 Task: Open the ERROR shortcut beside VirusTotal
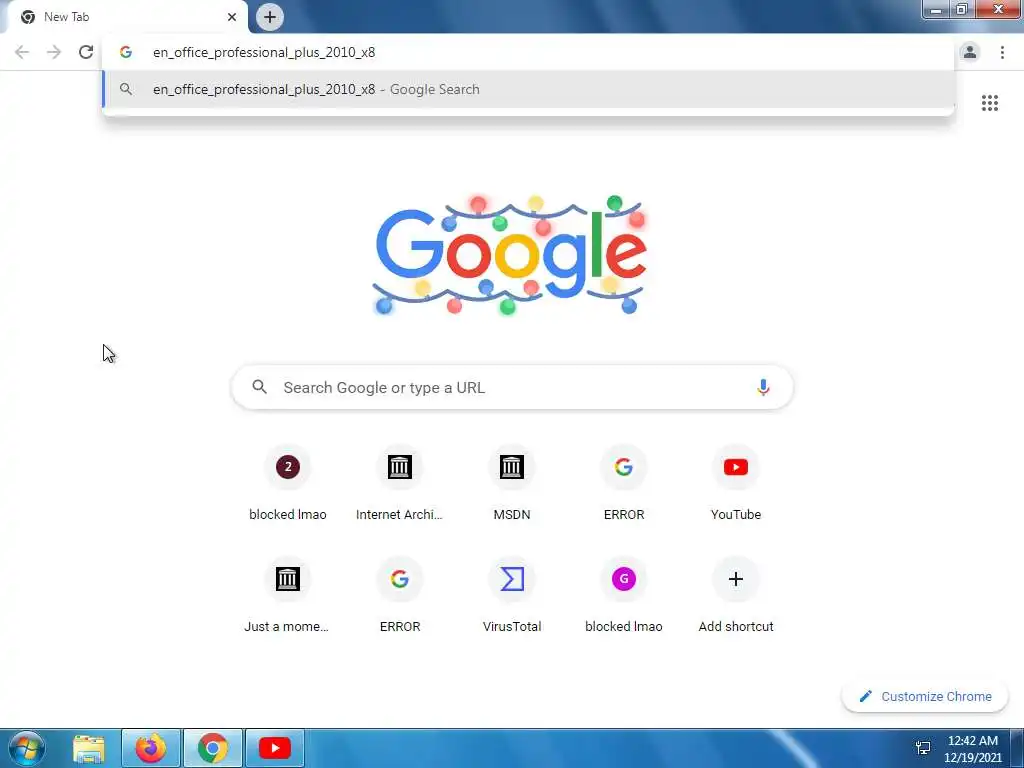point(400,596)
